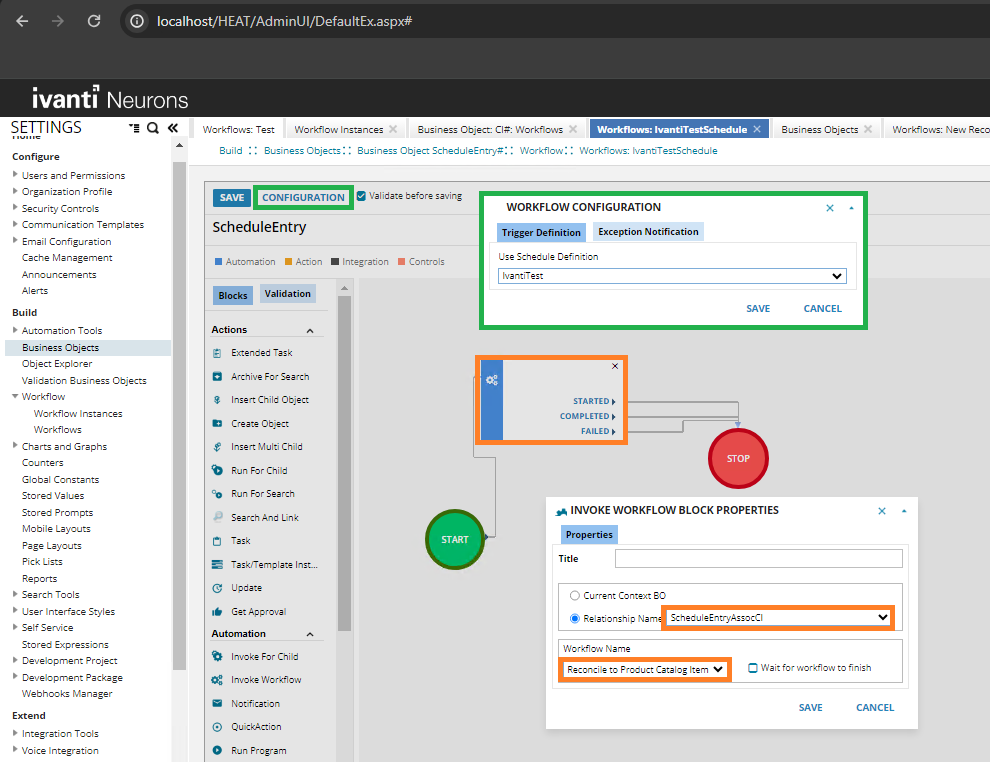Expand the Workflow Name dropdown
Image resolution: width=990 pixels, height=762 pixels.
coord(645,669)
